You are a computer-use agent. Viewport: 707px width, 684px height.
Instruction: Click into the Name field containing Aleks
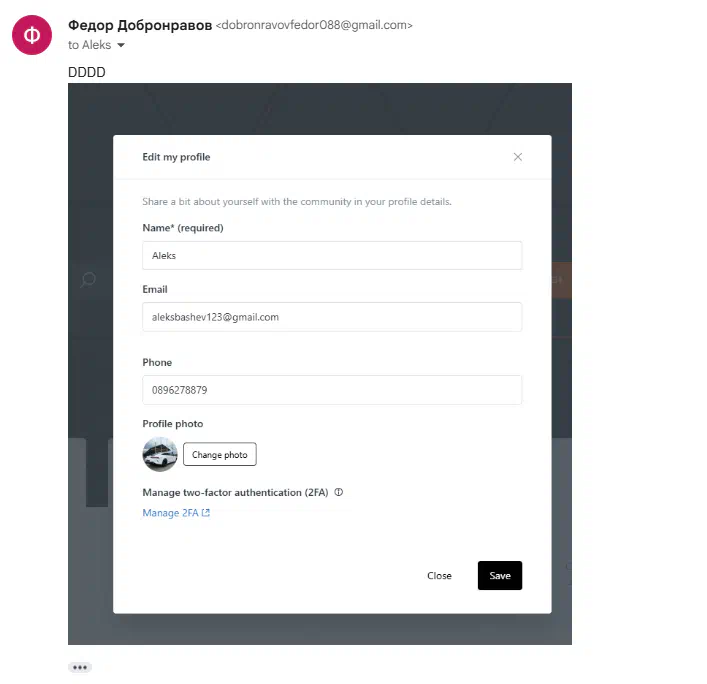[332, 256]
